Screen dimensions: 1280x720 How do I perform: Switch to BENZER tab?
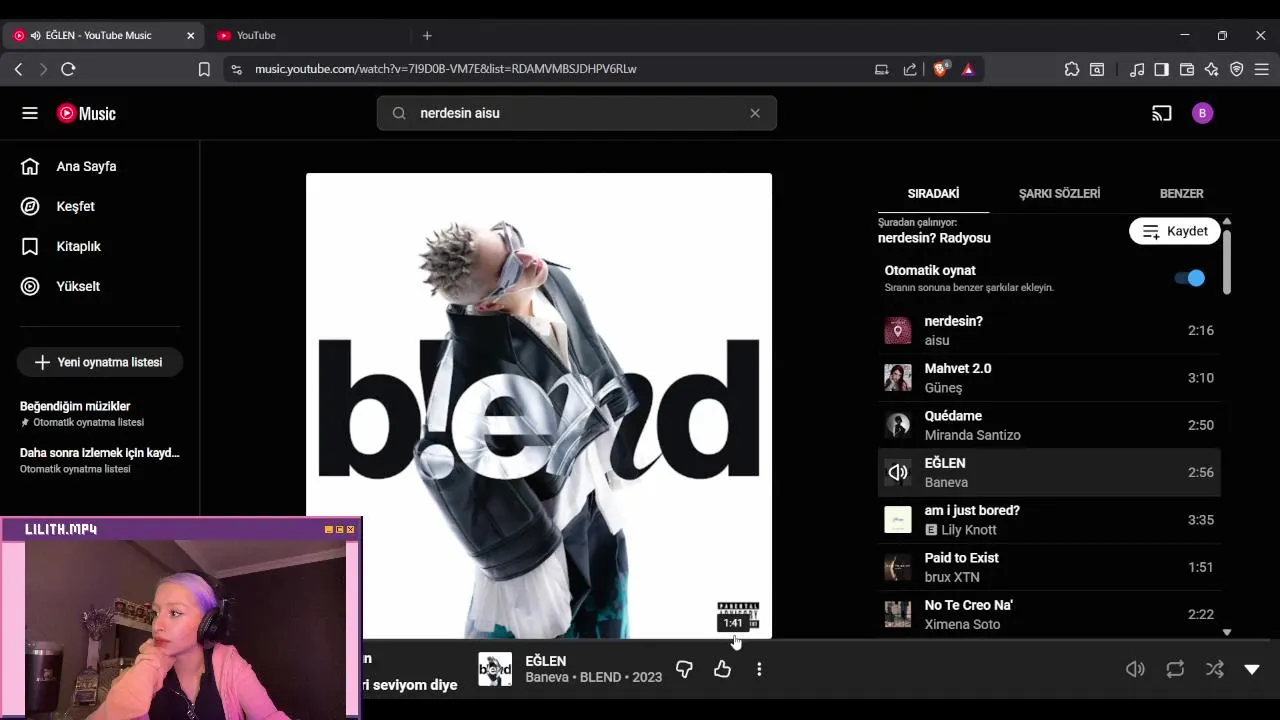(x=1181, y=193)
